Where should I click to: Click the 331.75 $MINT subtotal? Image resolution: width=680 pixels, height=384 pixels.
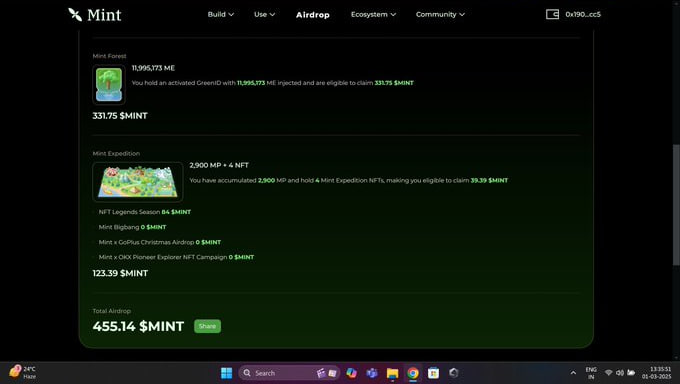[x=120, y=116]
